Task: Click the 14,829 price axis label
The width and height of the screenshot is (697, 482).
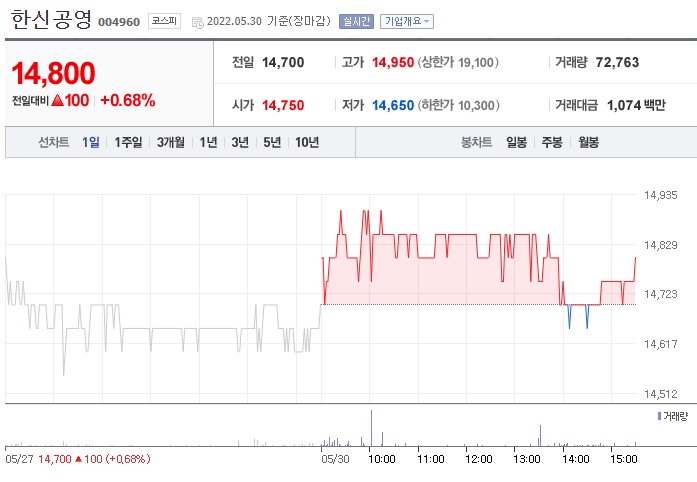Action: pos(661,245)
